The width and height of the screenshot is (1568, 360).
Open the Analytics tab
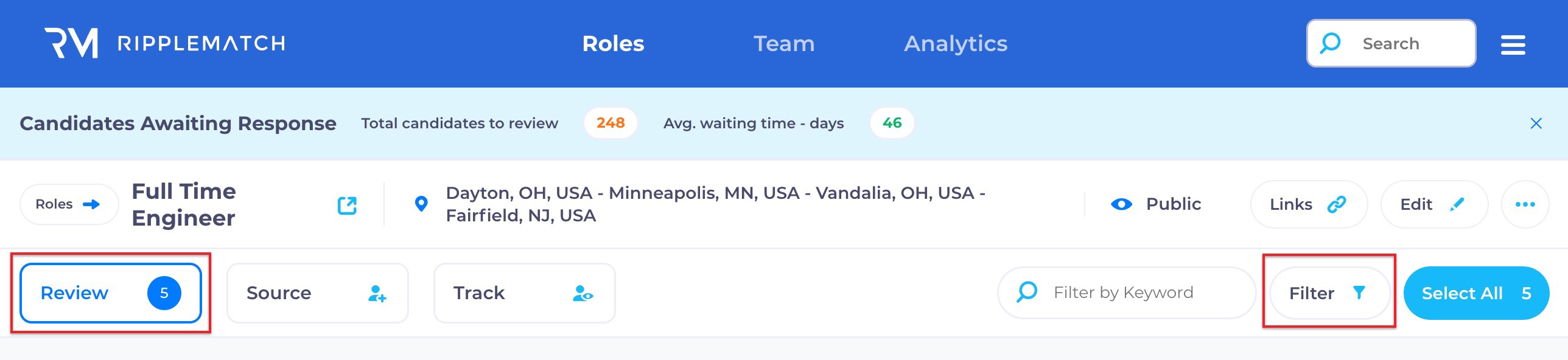coord(955,44)
